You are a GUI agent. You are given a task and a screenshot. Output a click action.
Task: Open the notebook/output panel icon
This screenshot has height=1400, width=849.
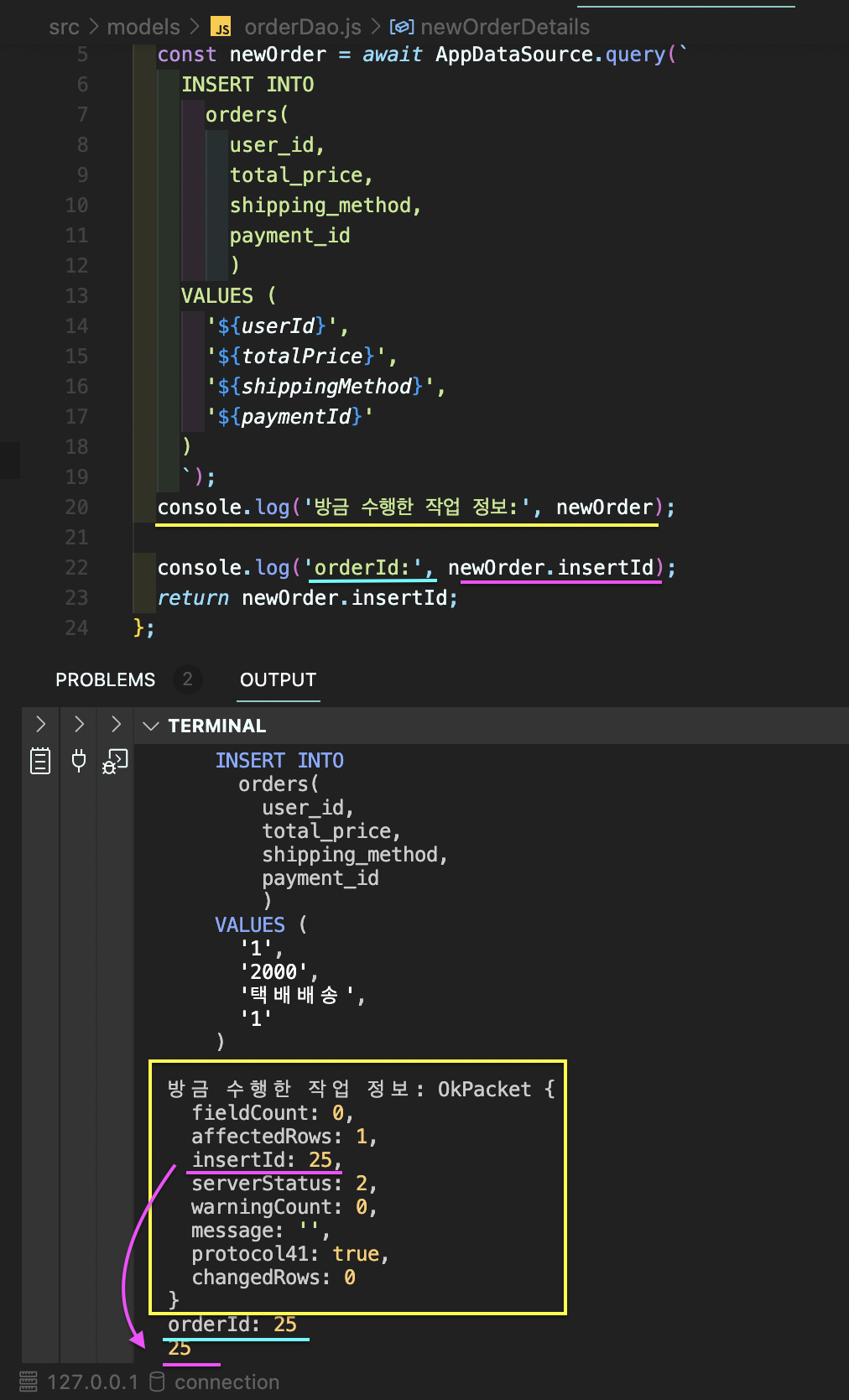coord(40,761)
